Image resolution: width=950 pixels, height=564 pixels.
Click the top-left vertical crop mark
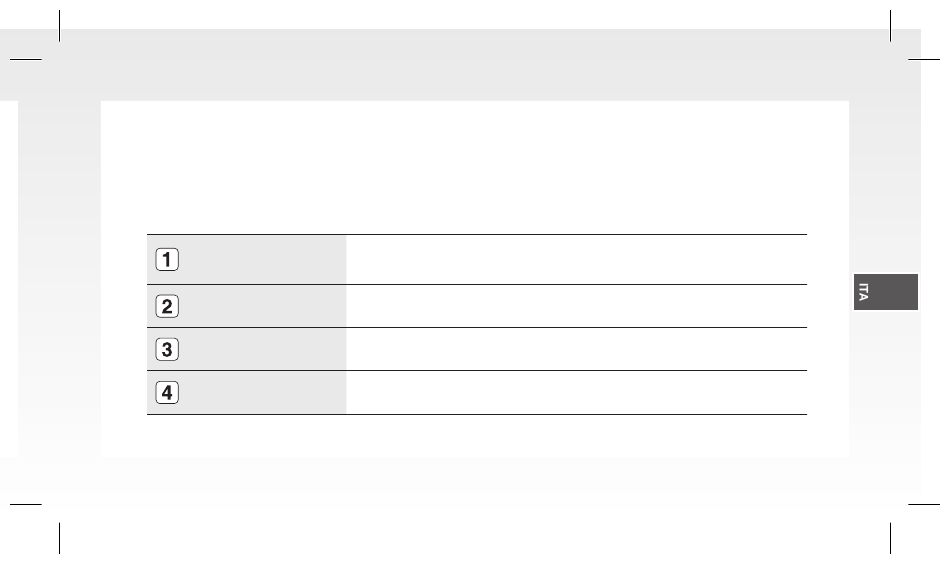[59, 25]
